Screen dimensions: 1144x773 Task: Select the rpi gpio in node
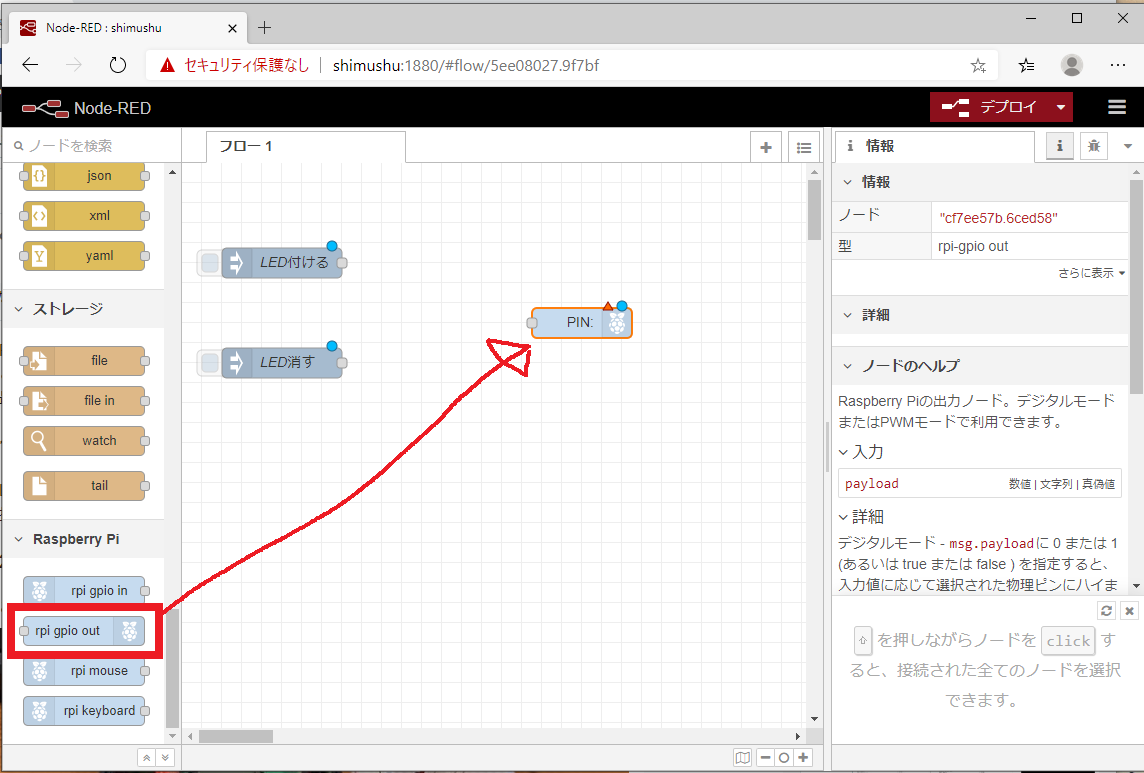tap(84, 591)
